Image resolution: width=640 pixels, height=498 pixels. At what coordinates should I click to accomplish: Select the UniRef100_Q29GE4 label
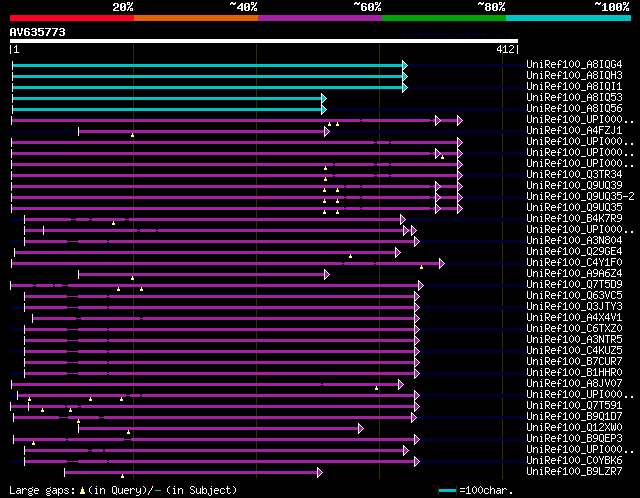tap(574, 251)
